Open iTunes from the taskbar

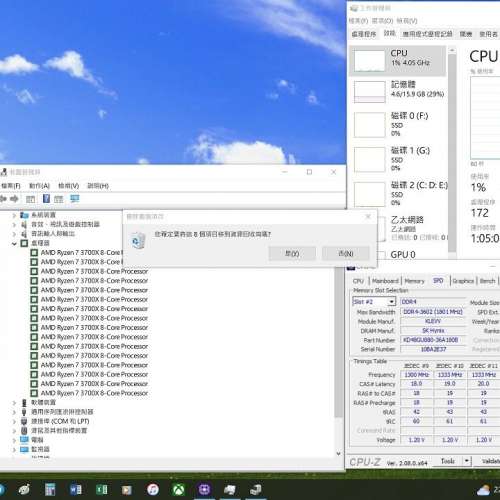(x=153, y=489)
